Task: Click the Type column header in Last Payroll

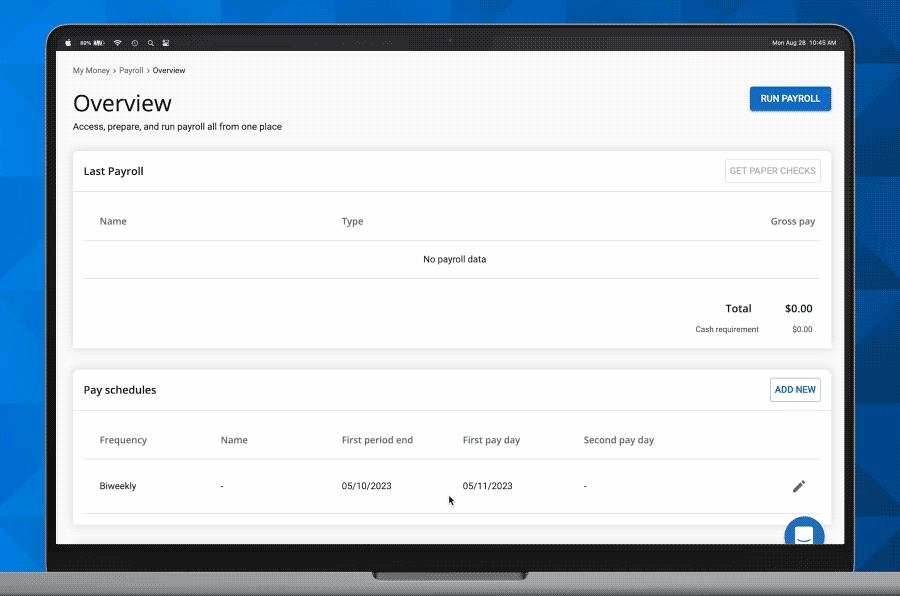Action: tap(352, 221)
